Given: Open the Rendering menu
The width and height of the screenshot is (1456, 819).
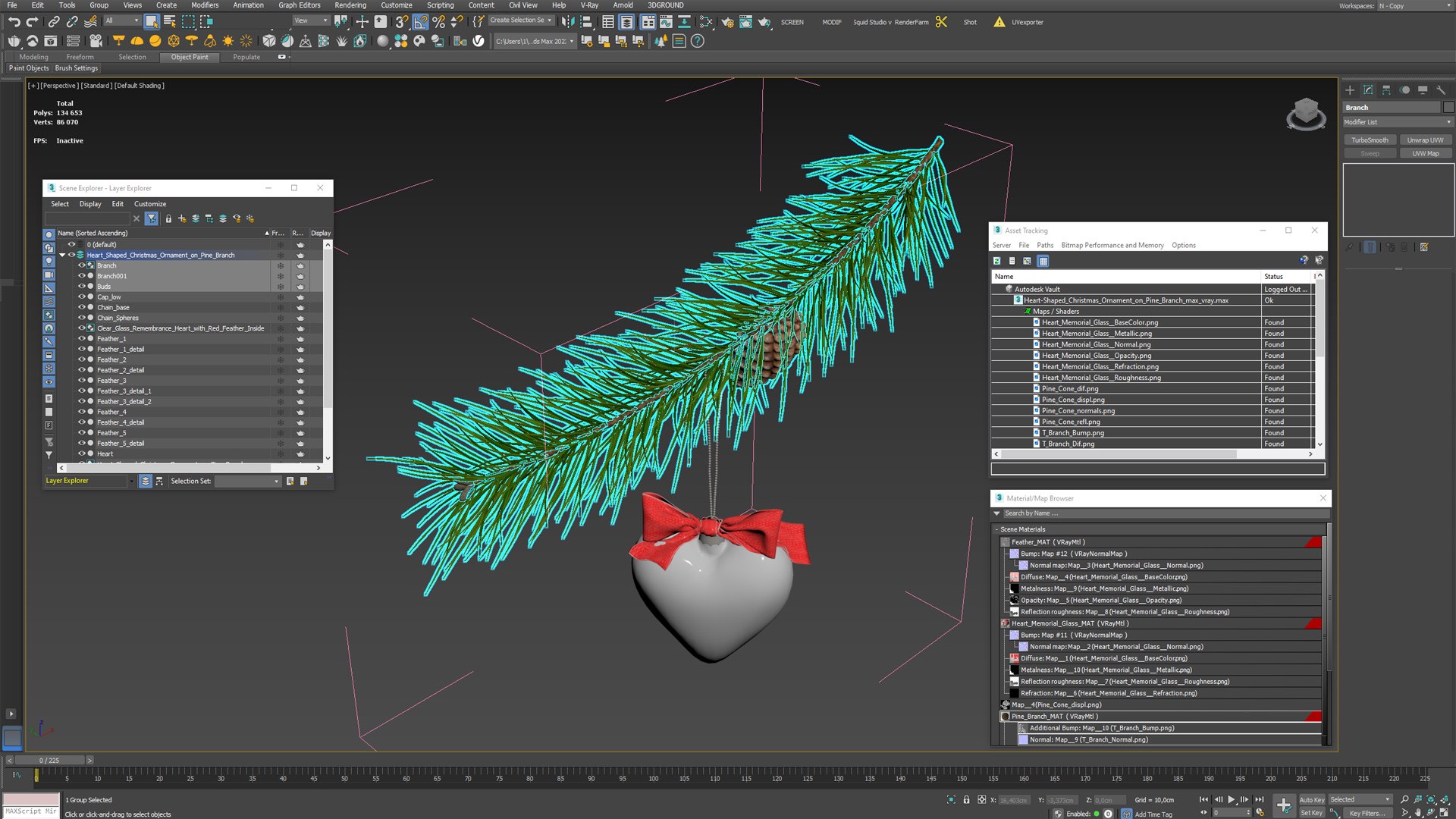Looking at the screenshot, I should click(x=350, y=5).
